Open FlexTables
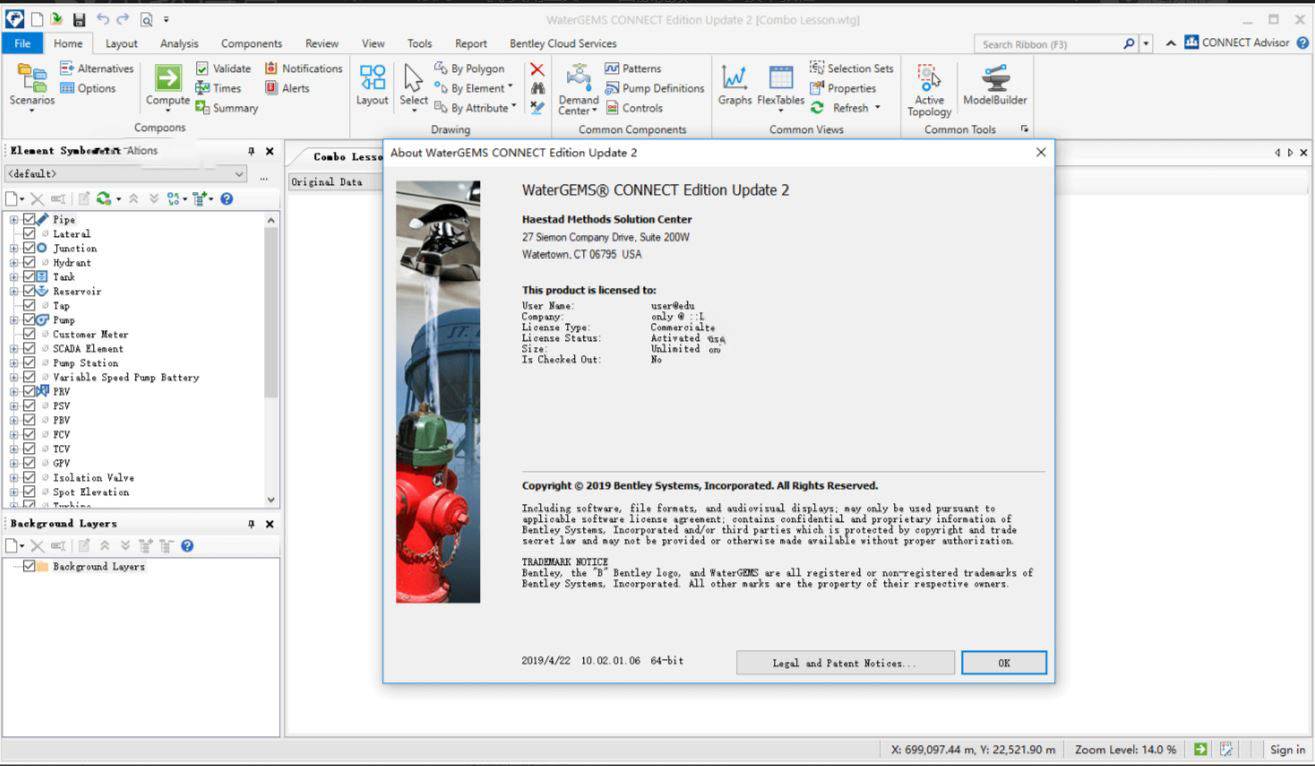 click(781, 86)
